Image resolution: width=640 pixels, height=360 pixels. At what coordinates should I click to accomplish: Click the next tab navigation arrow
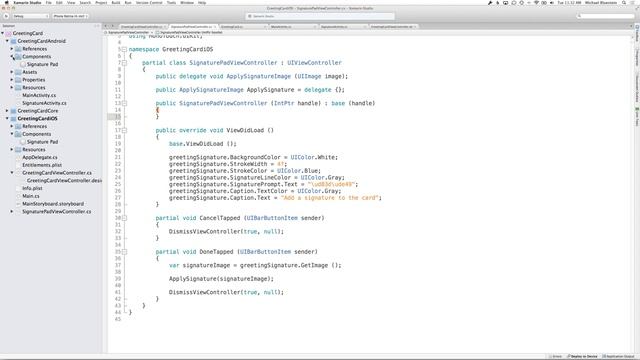click(x=112, y=27)
